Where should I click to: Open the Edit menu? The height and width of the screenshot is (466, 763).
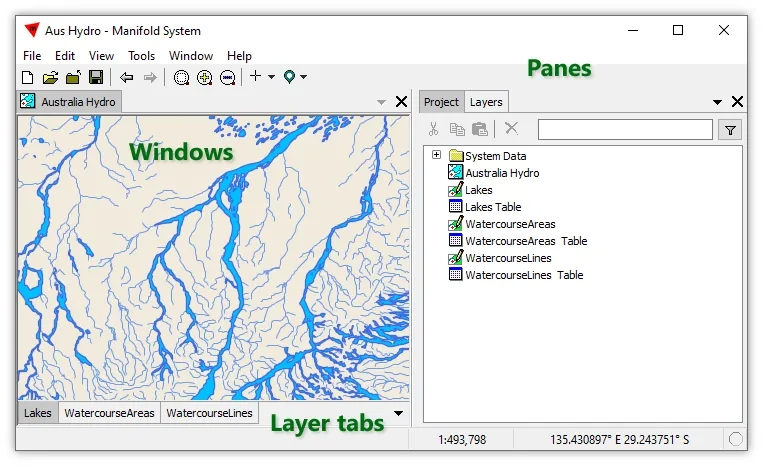click(x=65, y=56)
